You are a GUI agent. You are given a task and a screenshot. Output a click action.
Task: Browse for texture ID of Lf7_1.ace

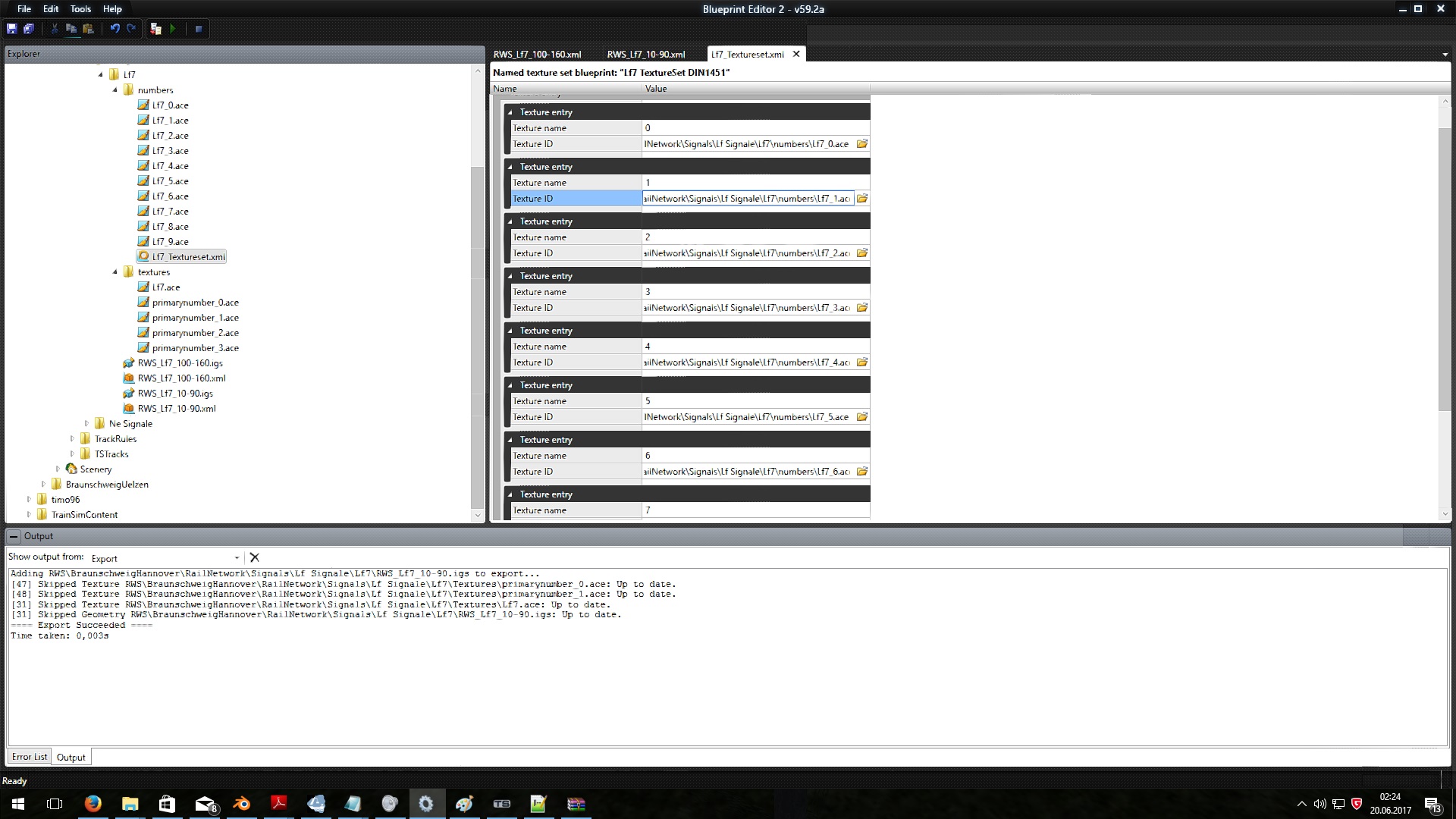tap(862, 199)
